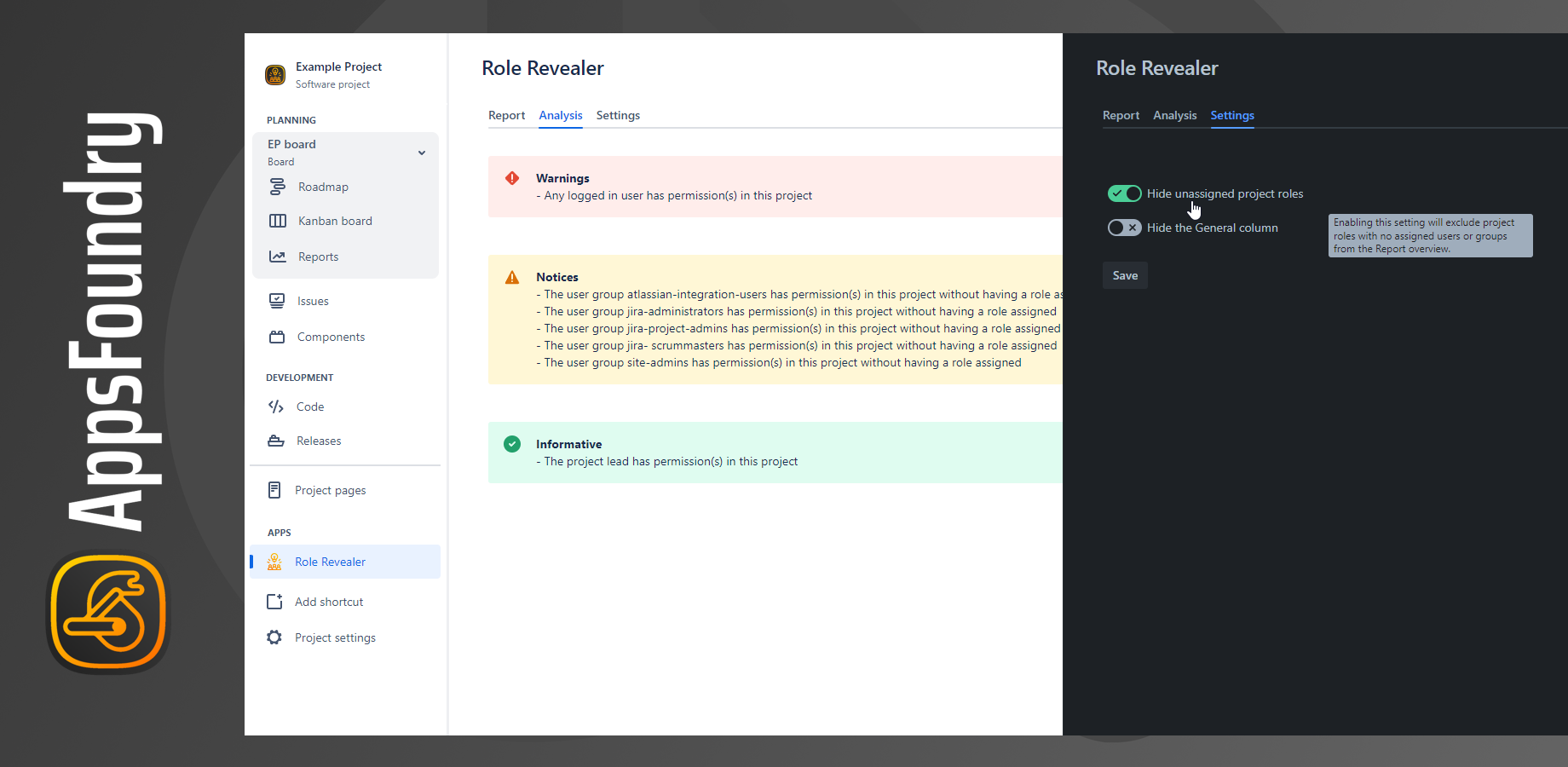The image size is (1568, 767).
Task: Open Issues in sidebar
Action: pyautogui.click(x=313, y=301)
